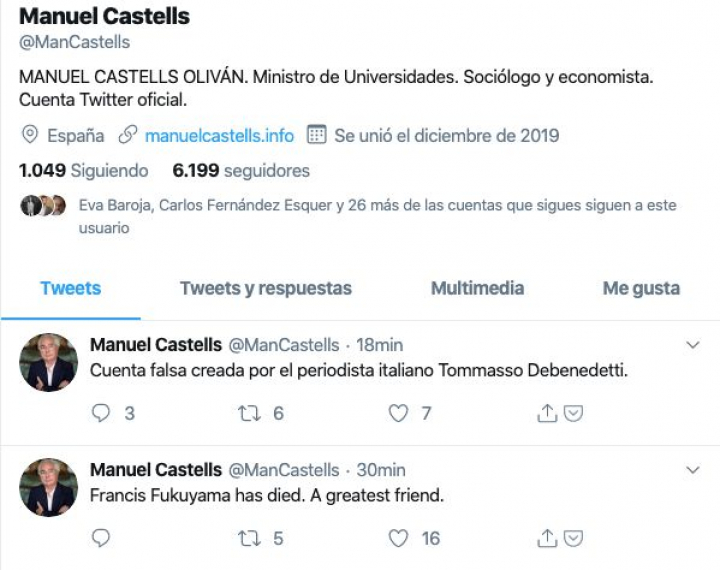Select the Me gusta tab
Image resolution: width=720 pixels, height=570 pixels.
(641, 289)
